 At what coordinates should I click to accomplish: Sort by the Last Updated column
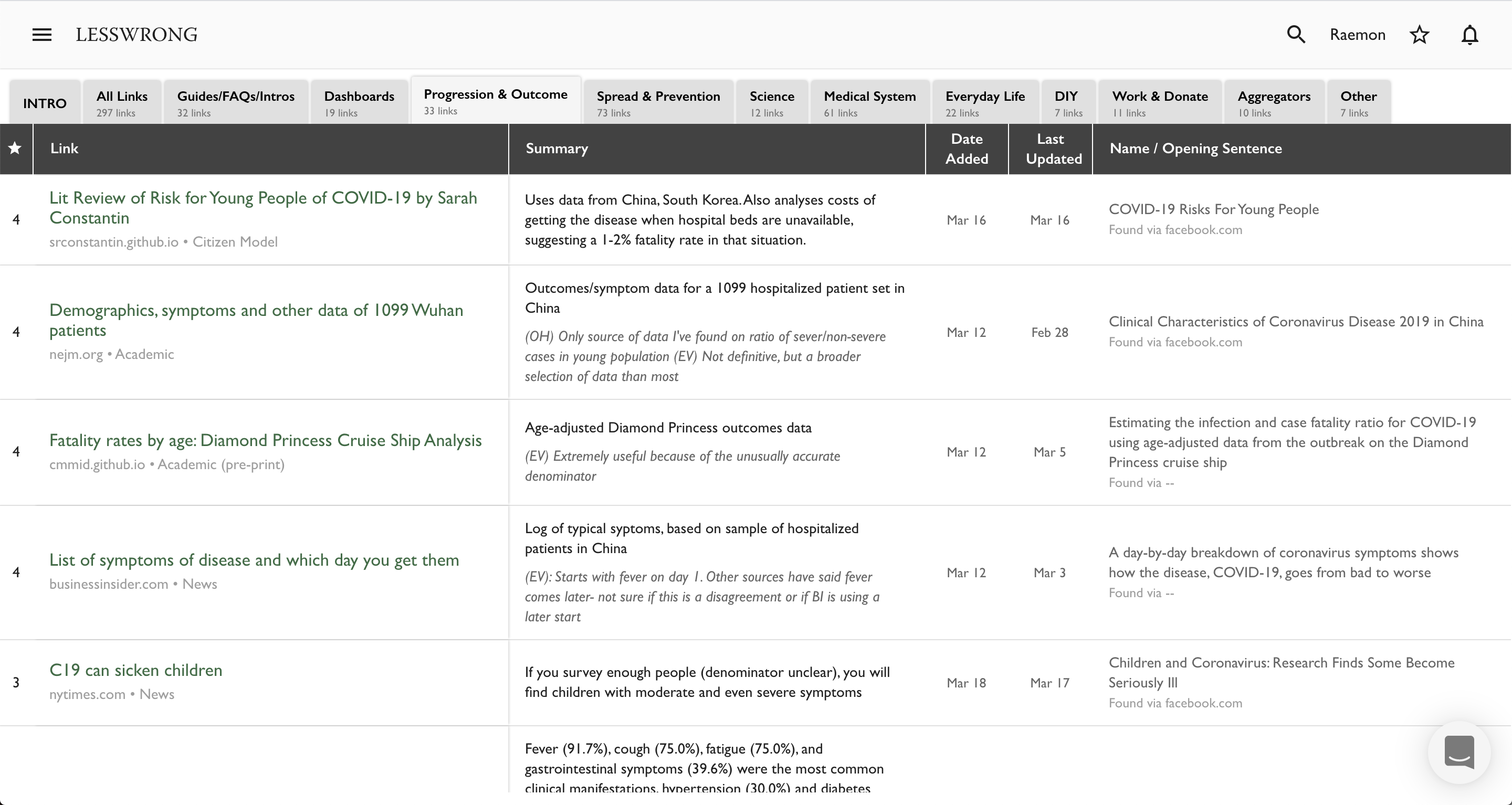(1050, 149)
